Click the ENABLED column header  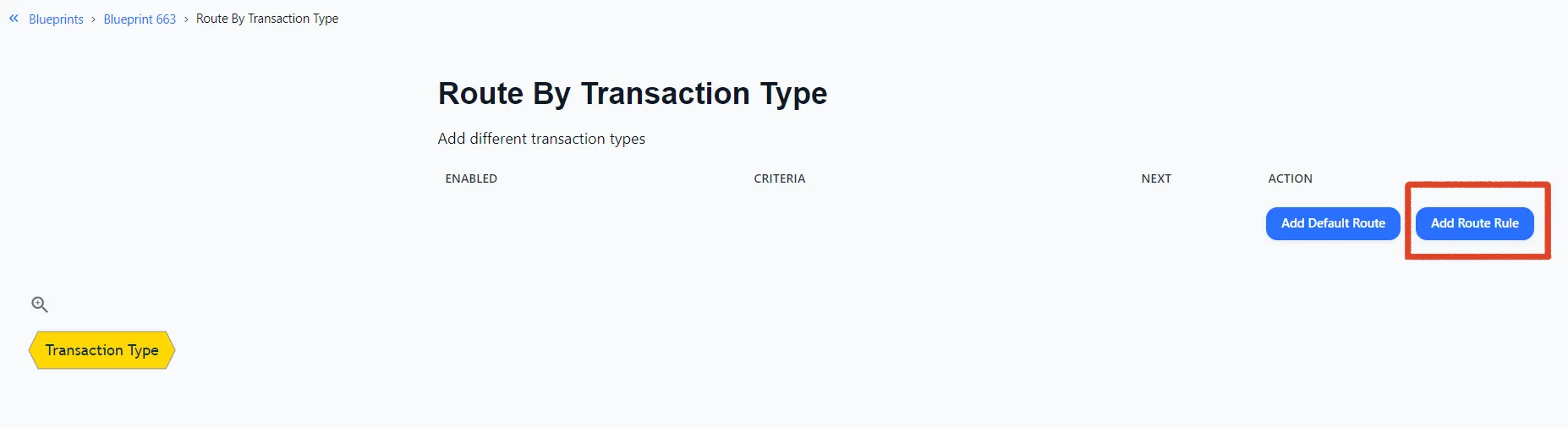[x=471, y=178]
